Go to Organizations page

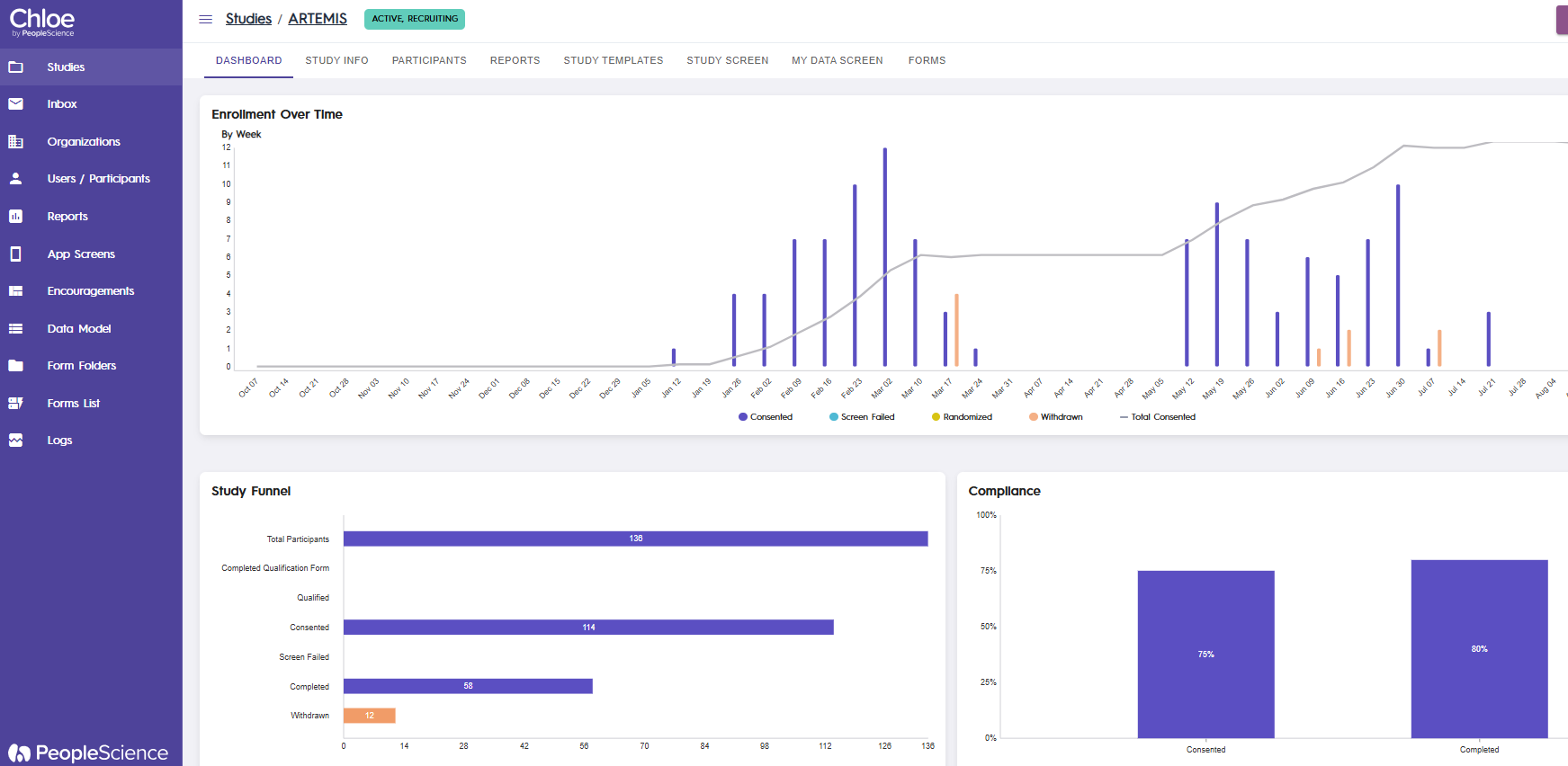point(91,142)
